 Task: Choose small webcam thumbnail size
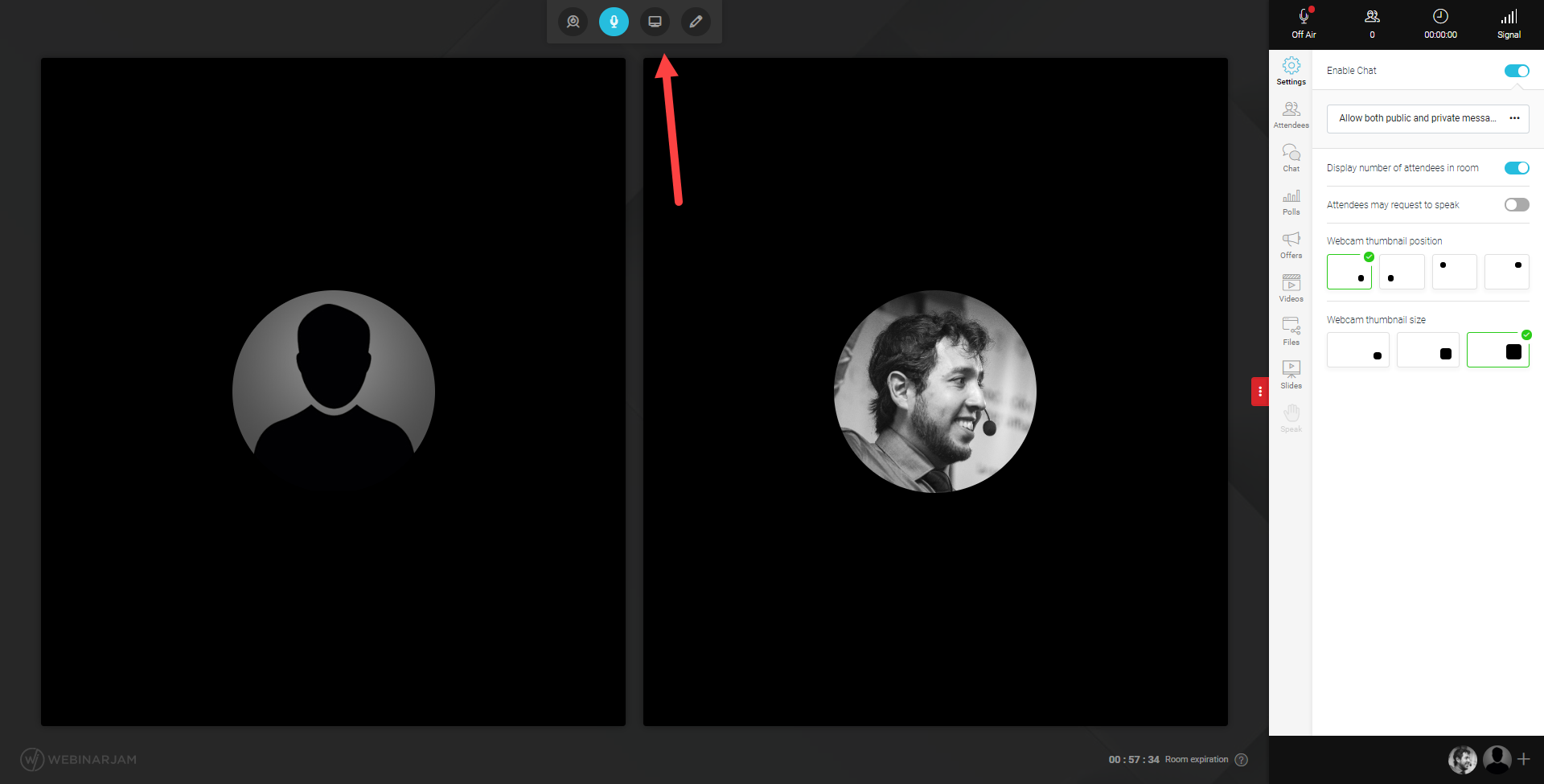(x=1357, y=350)
